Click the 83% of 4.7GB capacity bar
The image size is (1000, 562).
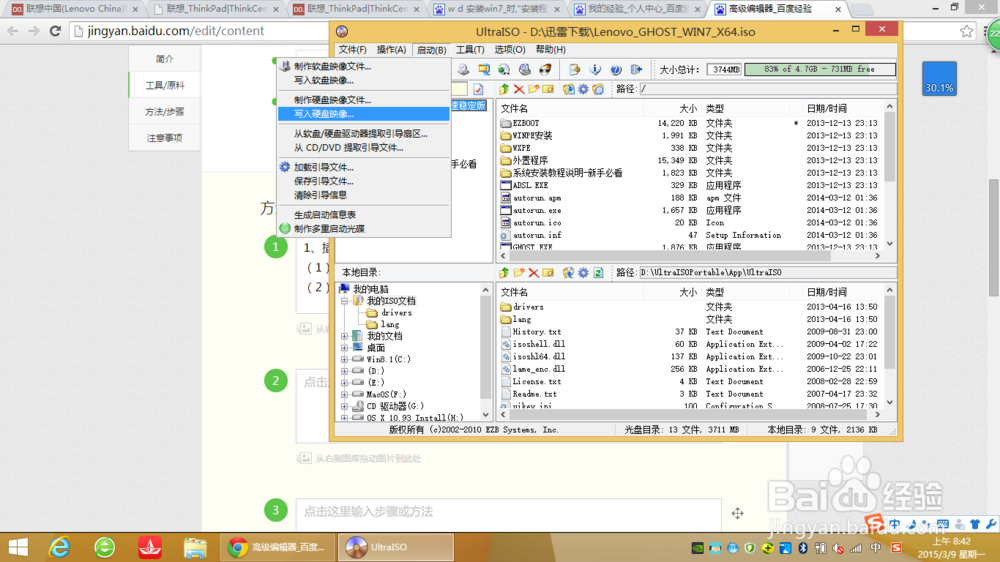[x=820, y=69]
